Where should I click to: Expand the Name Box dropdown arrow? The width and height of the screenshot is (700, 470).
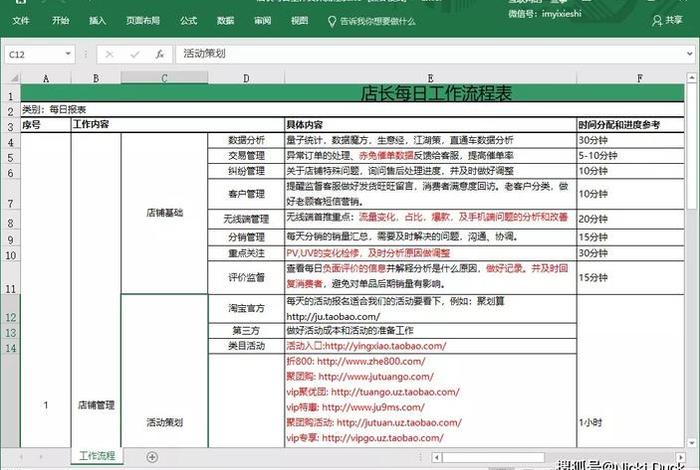[68, 54]
